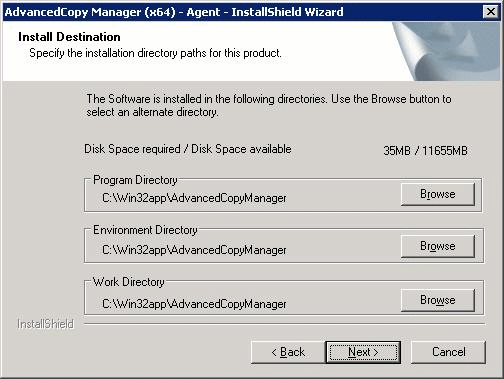Click the Program Directory group label
This screenshot has width=504, height=379.
(x=135, y=180)
